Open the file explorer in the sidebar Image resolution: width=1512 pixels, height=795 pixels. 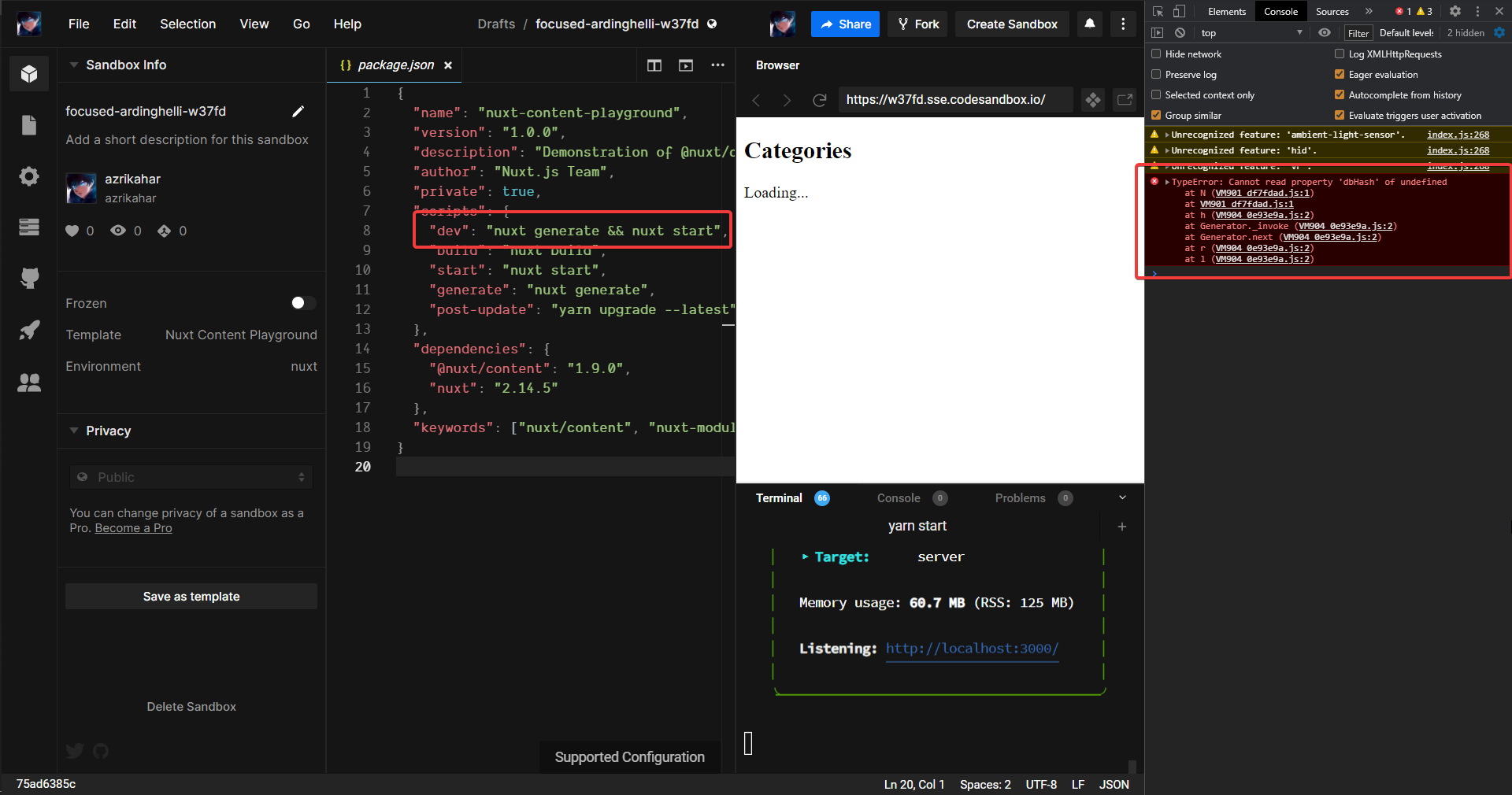click(29, 125)
